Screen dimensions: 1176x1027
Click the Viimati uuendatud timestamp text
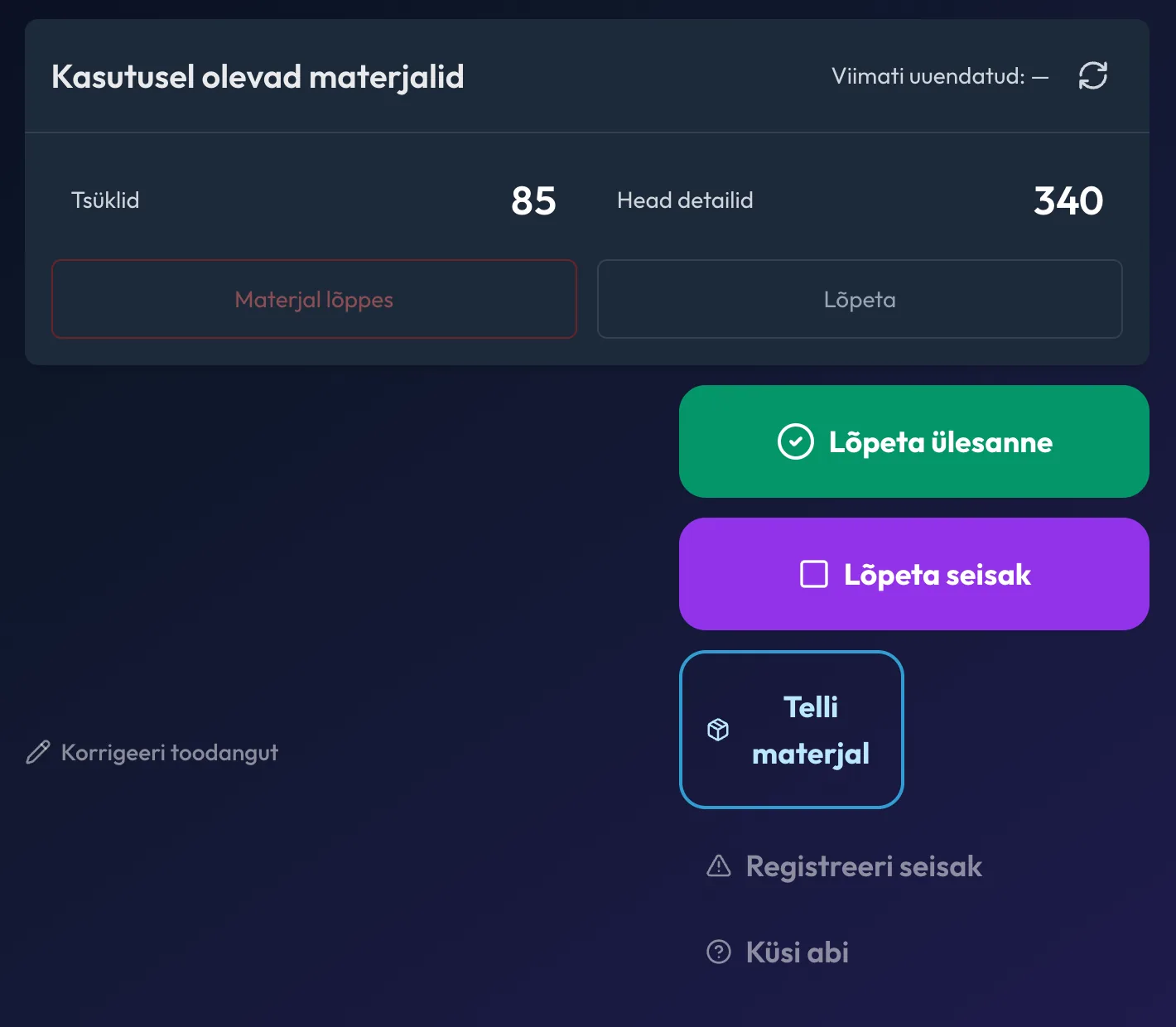click(x=940, y=76)
